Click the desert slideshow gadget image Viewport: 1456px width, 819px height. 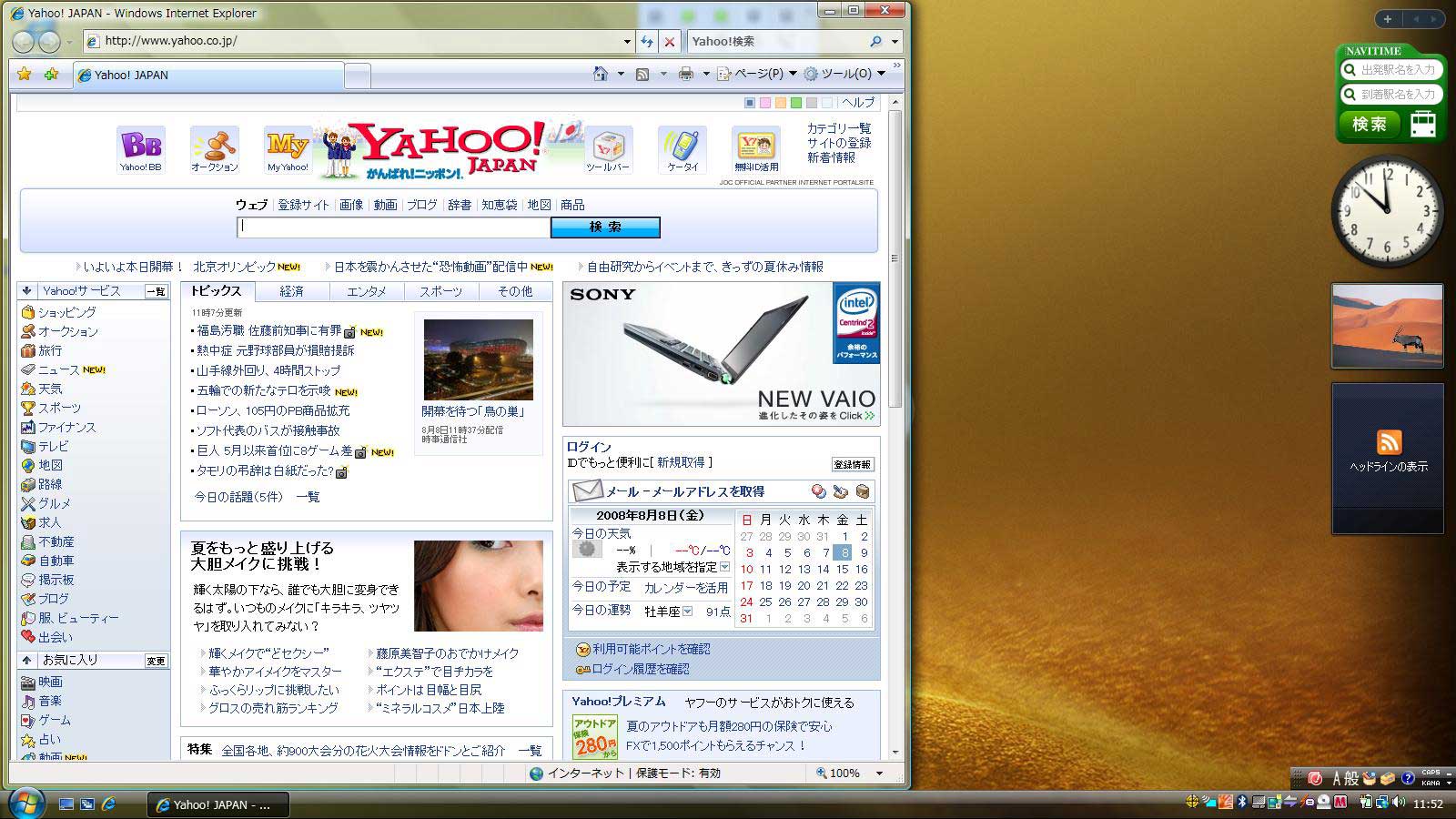1387,326
